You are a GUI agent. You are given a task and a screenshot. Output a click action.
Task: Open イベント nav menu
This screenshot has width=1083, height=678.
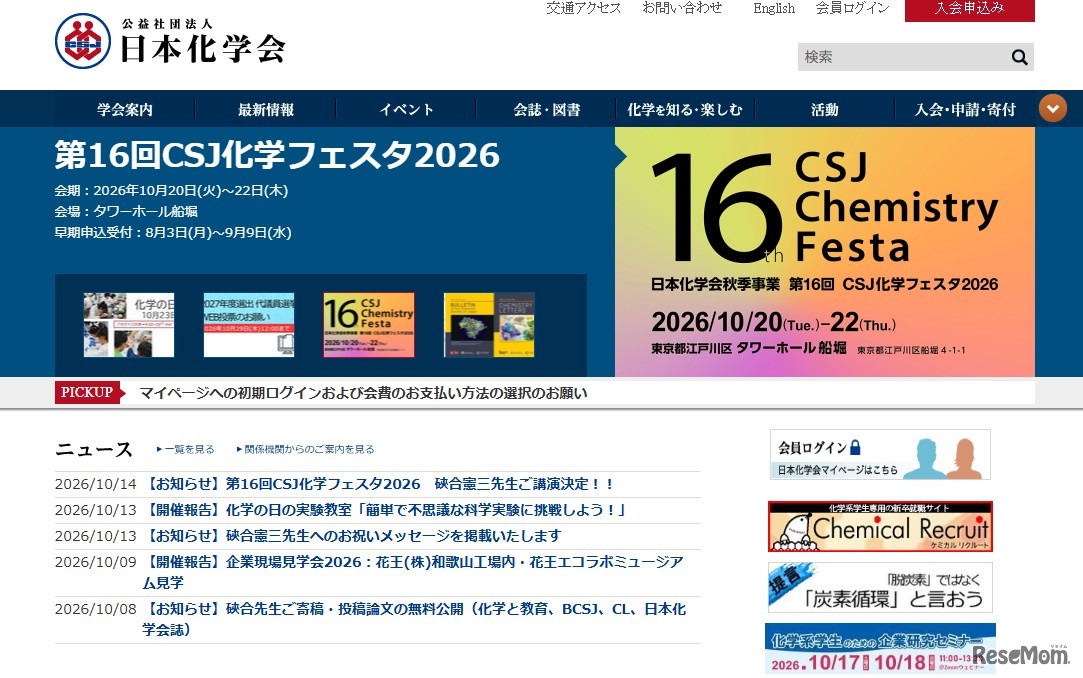[x=406, y=109]
